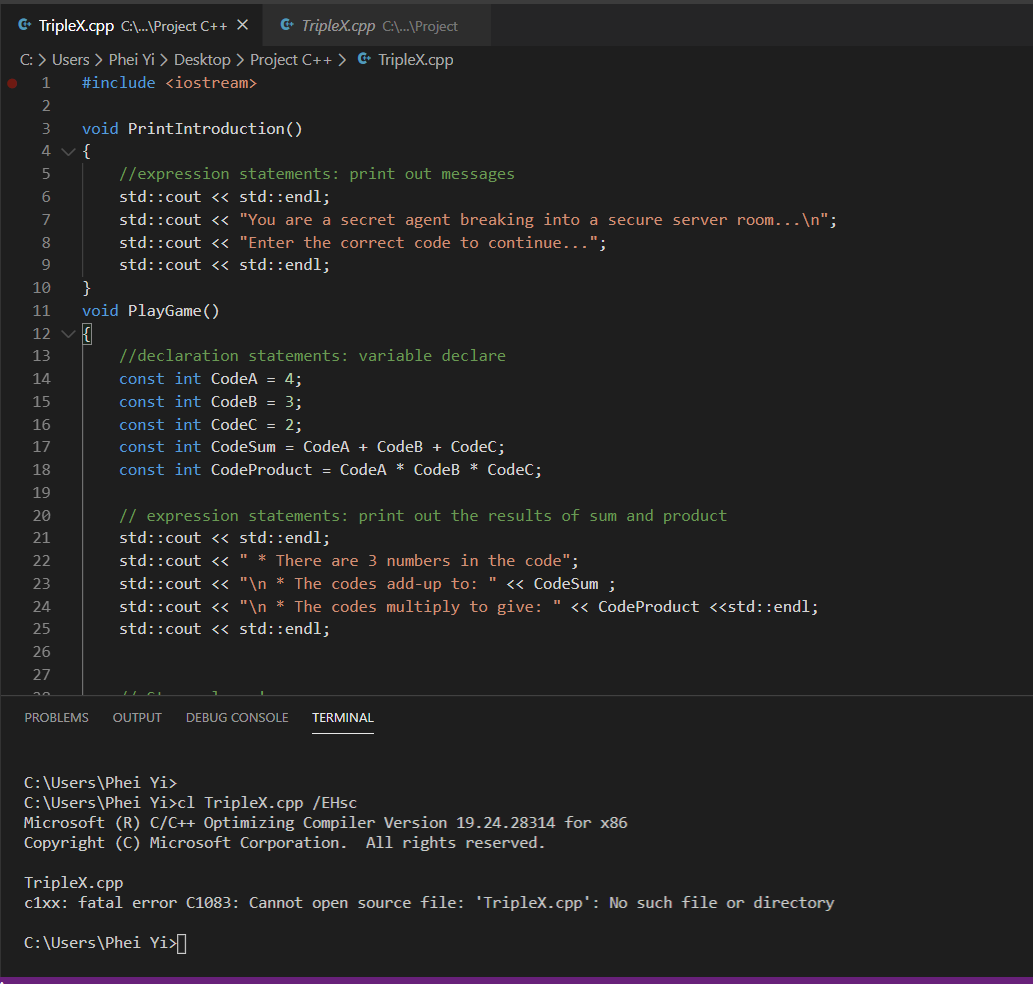Click line number 17 in the gutter
The image size is (1033, 984).
[x=41, y=447]
